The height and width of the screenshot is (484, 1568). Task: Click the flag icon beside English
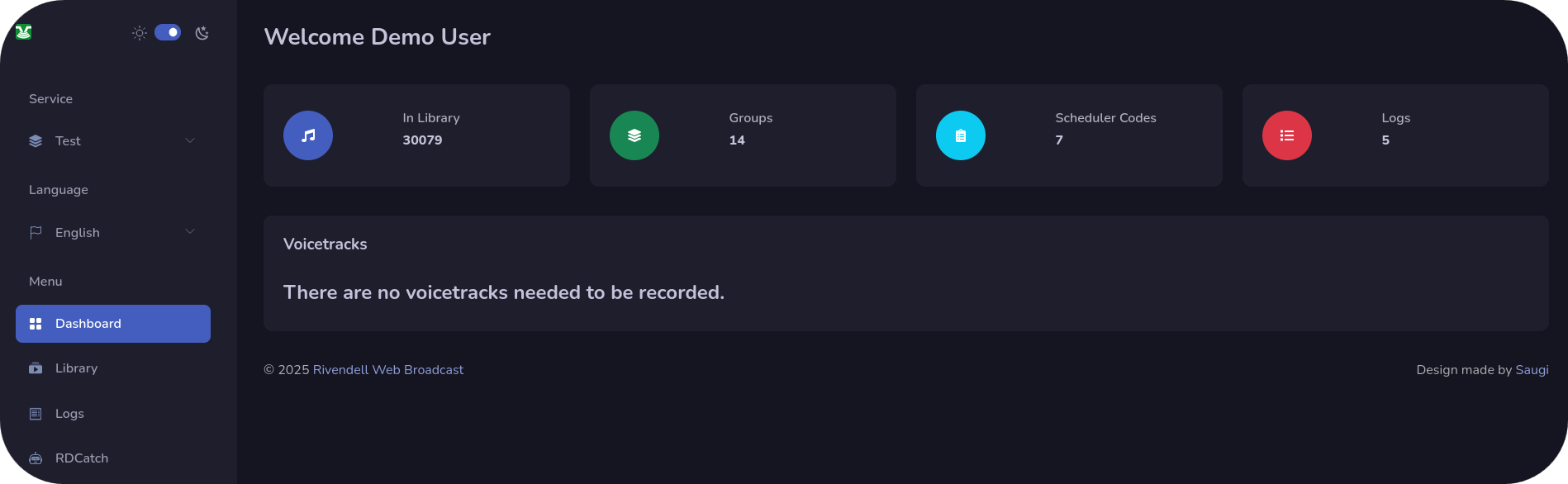(36, 233)
